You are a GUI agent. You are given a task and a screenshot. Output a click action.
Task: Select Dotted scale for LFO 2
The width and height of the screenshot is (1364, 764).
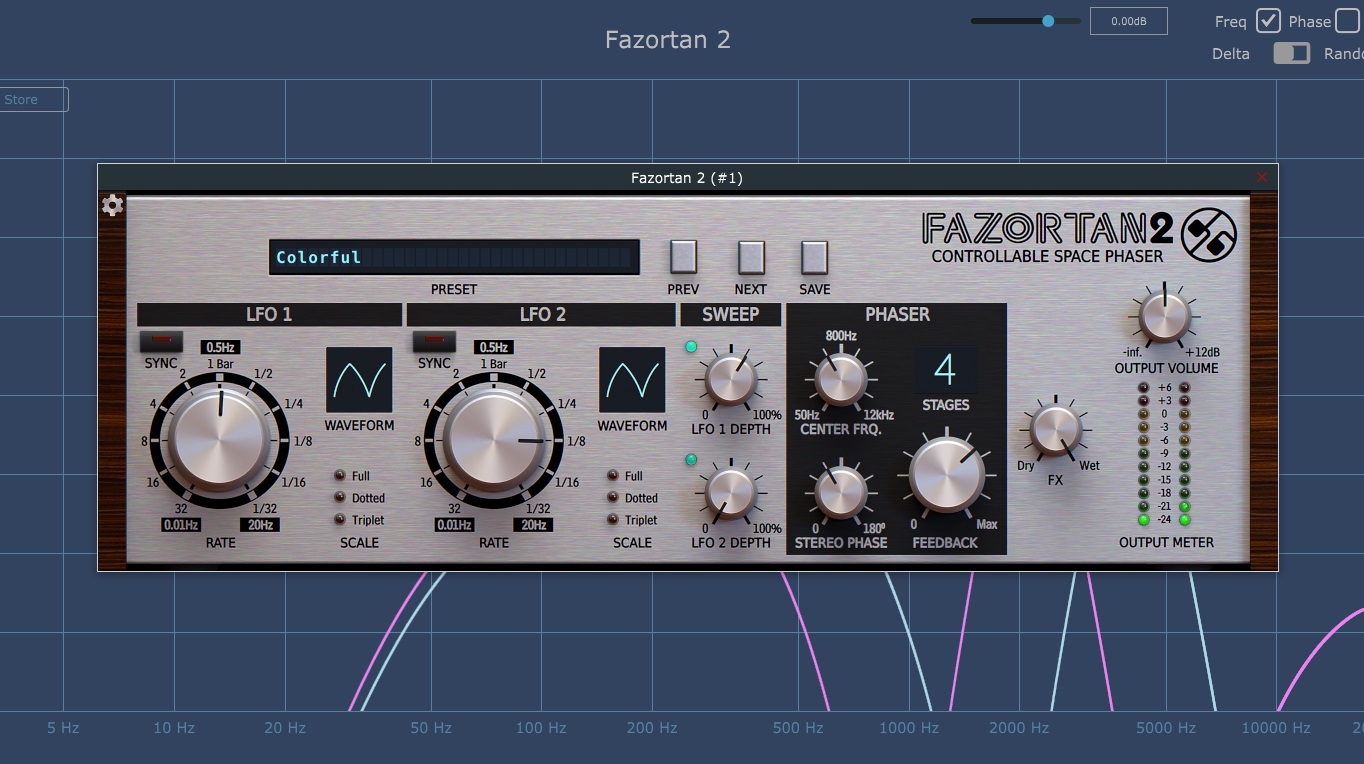(613, 498)
